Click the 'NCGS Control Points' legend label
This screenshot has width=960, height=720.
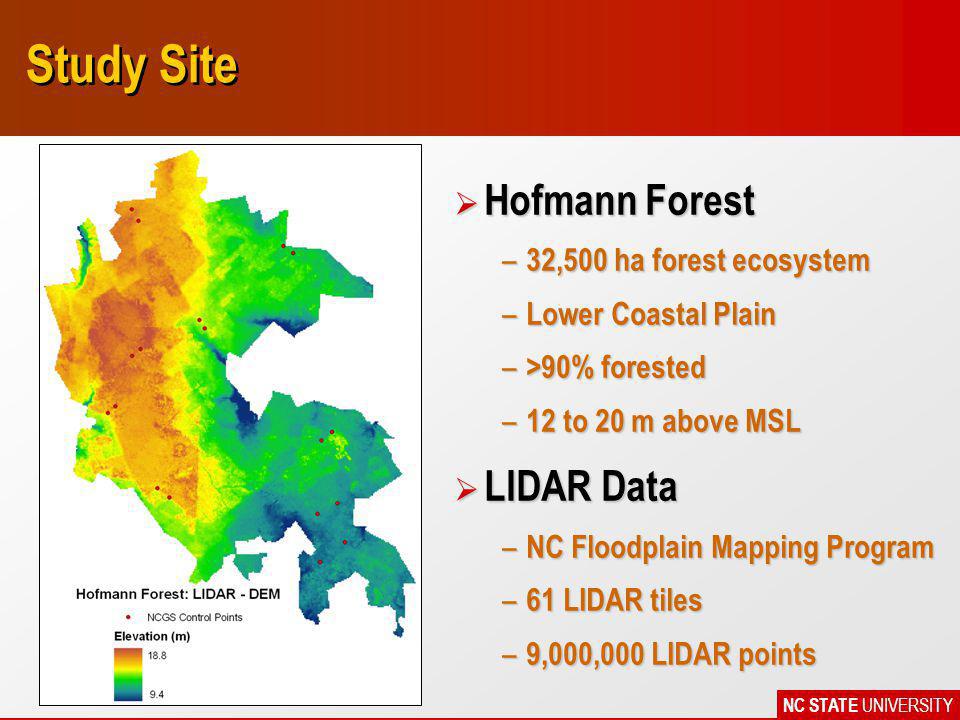coord(195,617)
